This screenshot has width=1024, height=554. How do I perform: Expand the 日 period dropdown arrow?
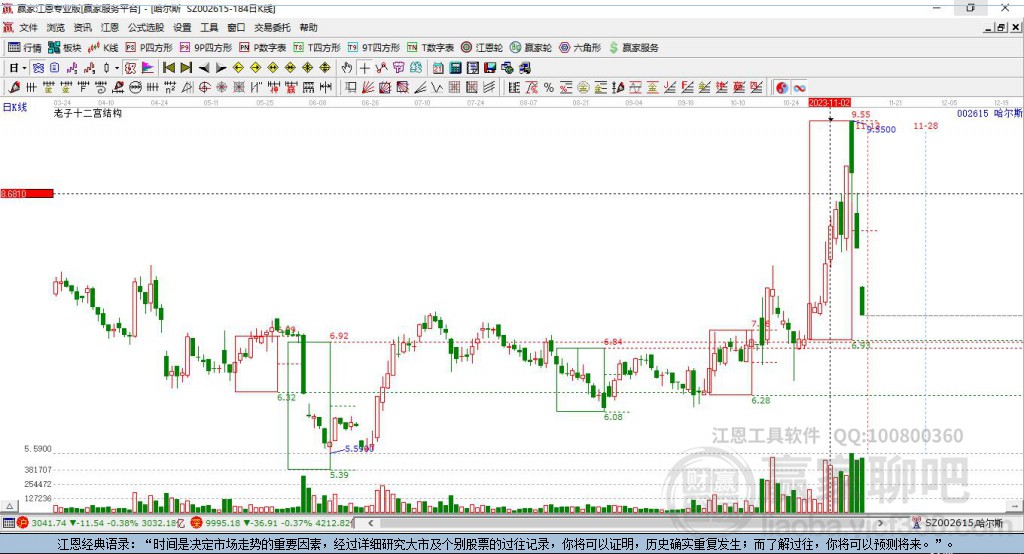pyautogui.click(x=24, y=68)
